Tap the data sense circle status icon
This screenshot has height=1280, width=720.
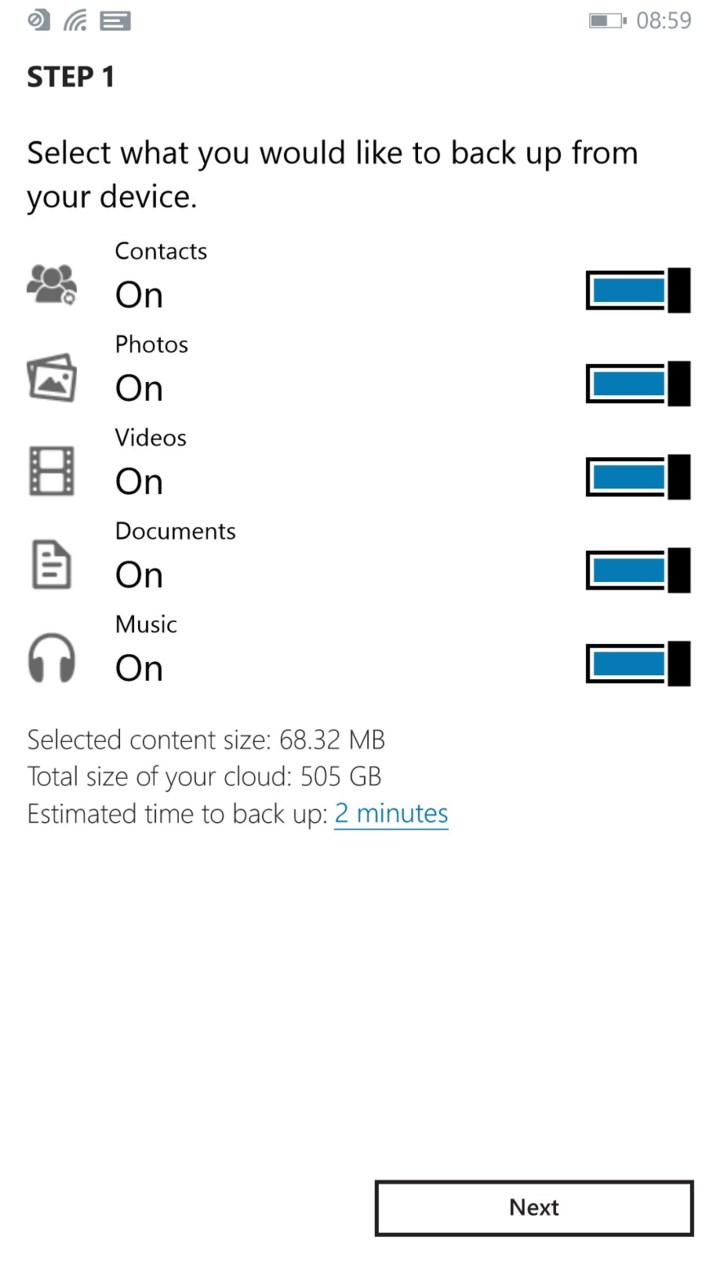point(39,20)
